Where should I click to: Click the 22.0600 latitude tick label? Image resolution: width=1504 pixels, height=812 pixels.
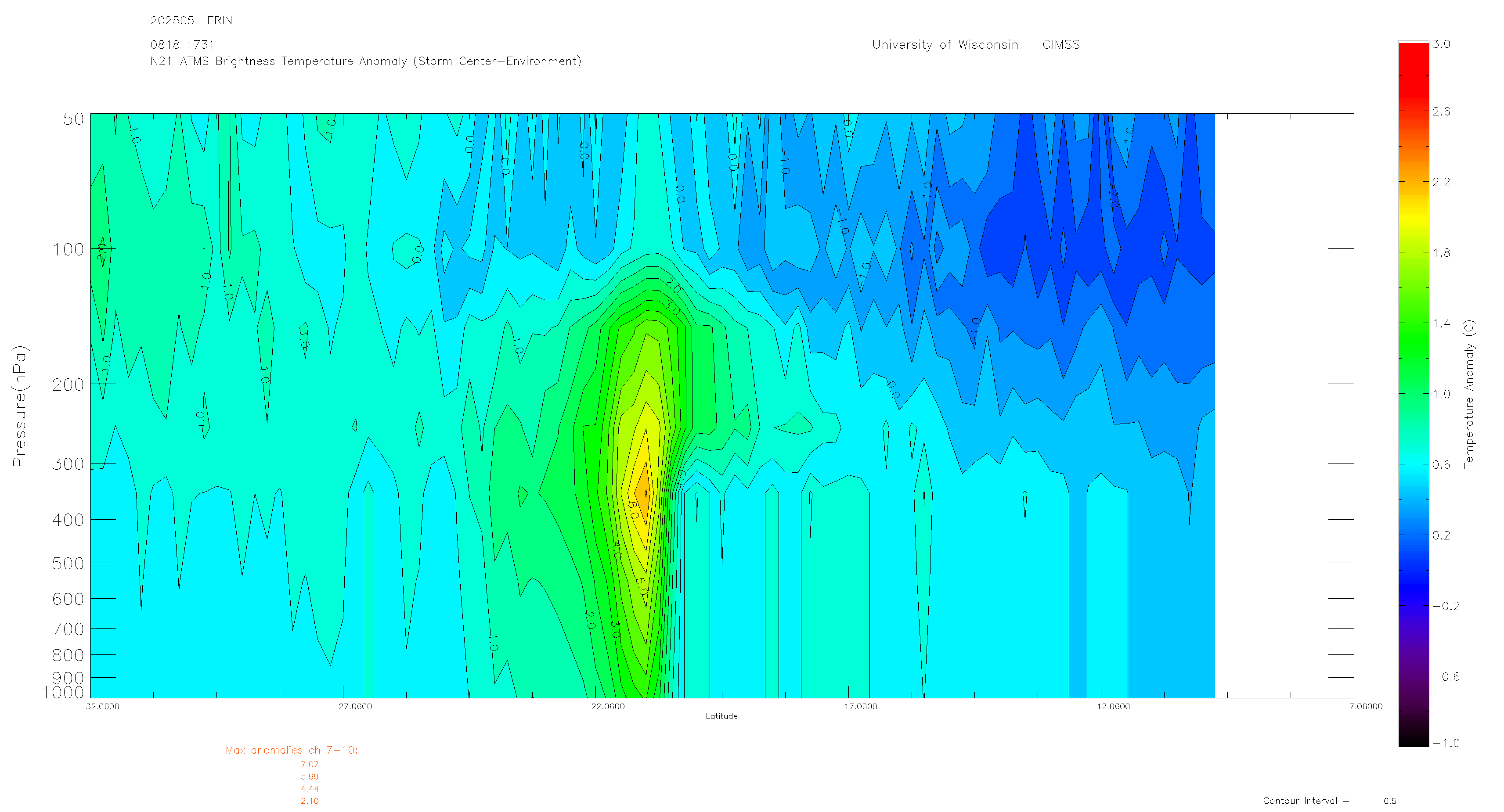click(x=607, y=707)
